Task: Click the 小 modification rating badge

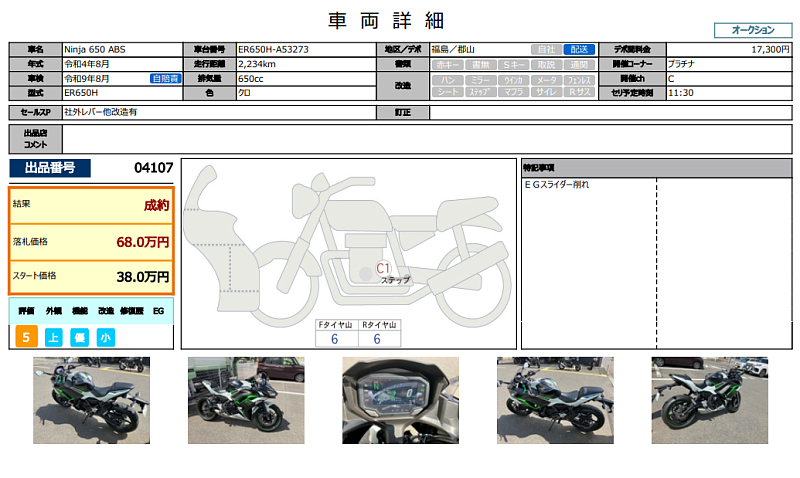Action: point(106,337)
